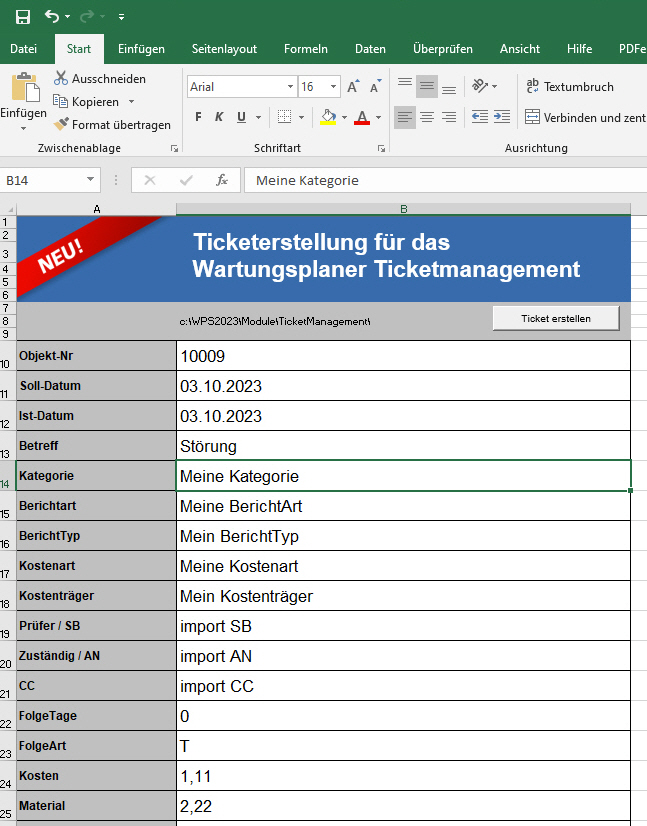Cancel entry with X in formula bar
Viewport: 647px width, 826px height.
150,181
